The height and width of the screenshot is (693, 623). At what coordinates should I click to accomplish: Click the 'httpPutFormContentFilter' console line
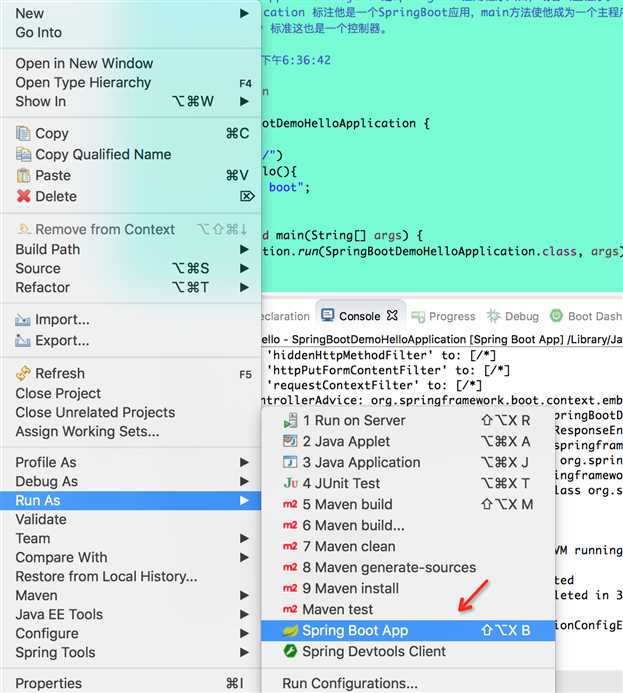(x=388, y=370)
